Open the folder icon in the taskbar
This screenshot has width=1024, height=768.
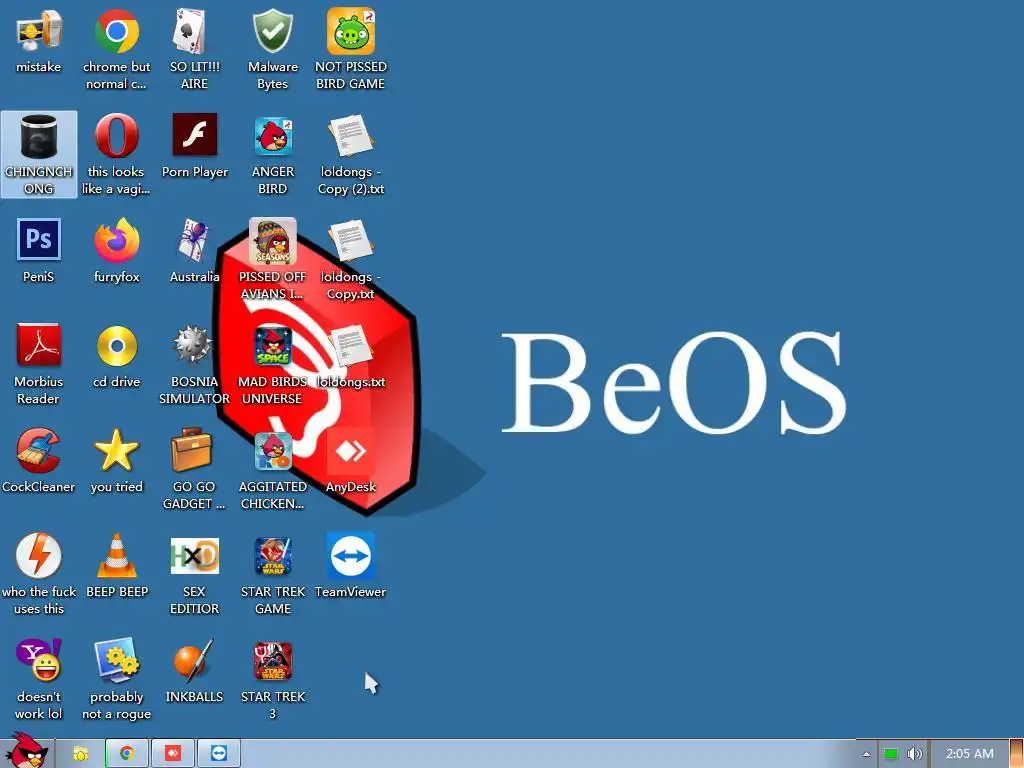pos(80,754)
